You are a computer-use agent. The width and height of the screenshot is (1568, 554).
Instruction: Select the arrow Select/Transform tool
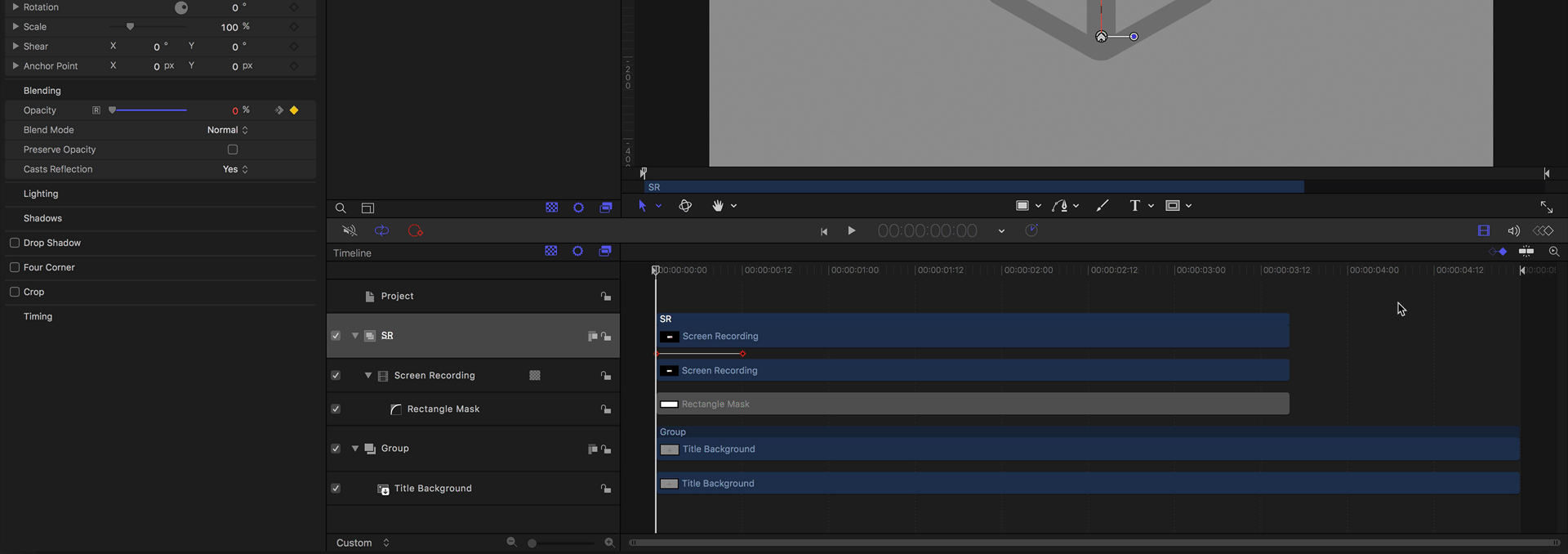pos(642,206)
